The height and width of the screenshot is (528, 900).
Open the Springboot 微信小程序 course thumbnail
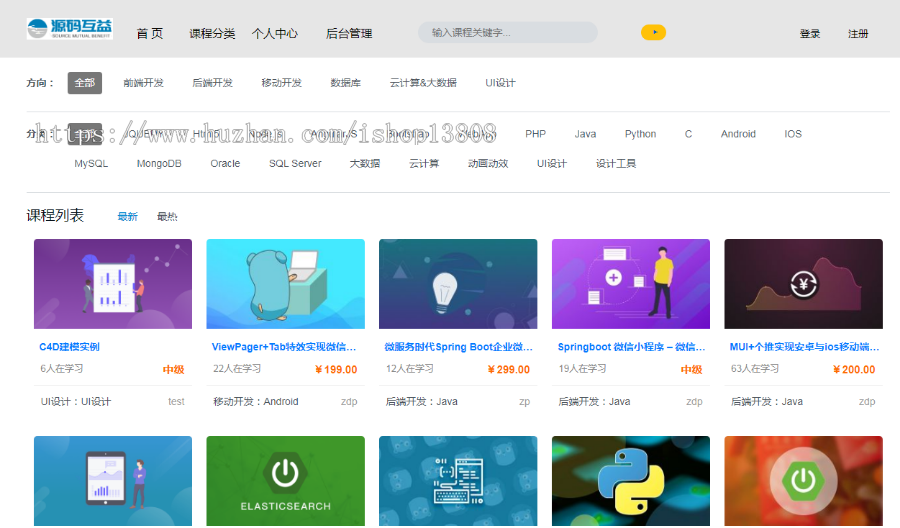[631, 284]
